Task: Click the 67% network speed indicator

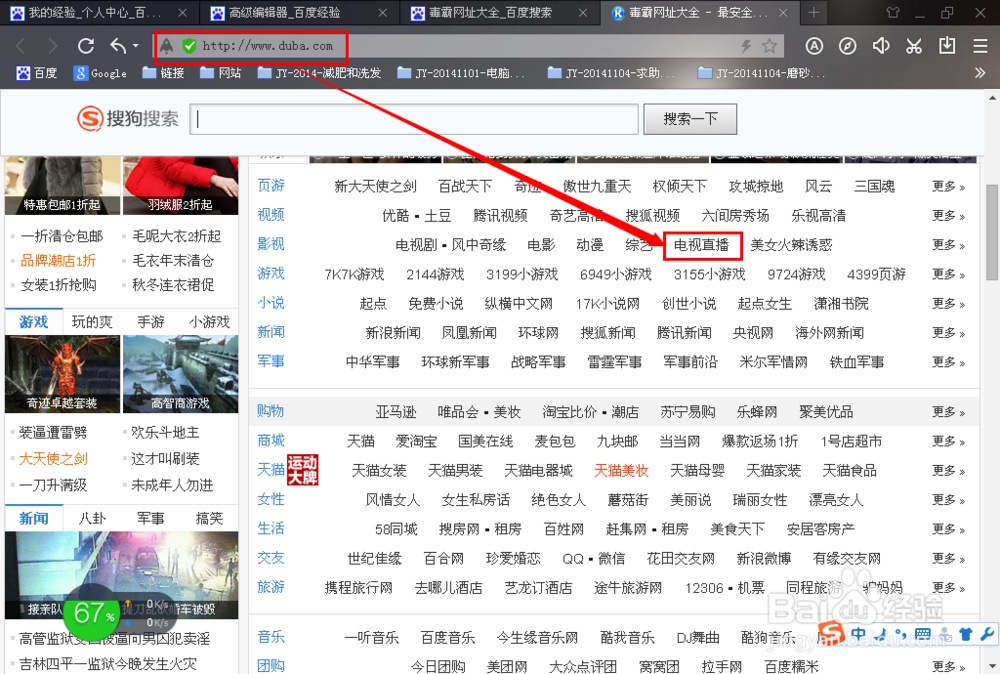Action: 92,617
